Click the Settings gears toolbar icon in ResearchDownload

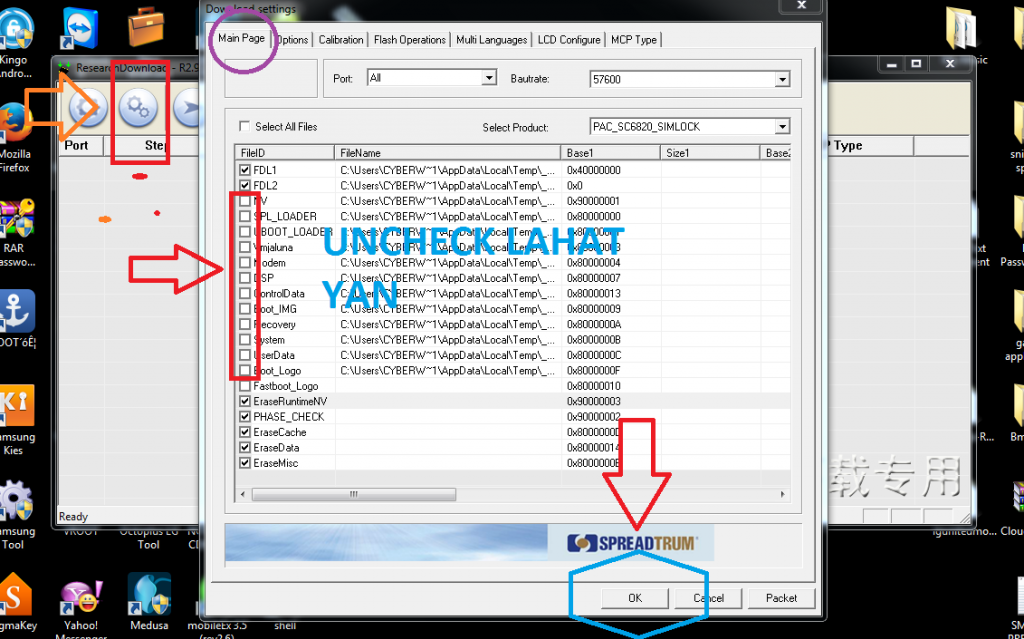pos(138,109)
